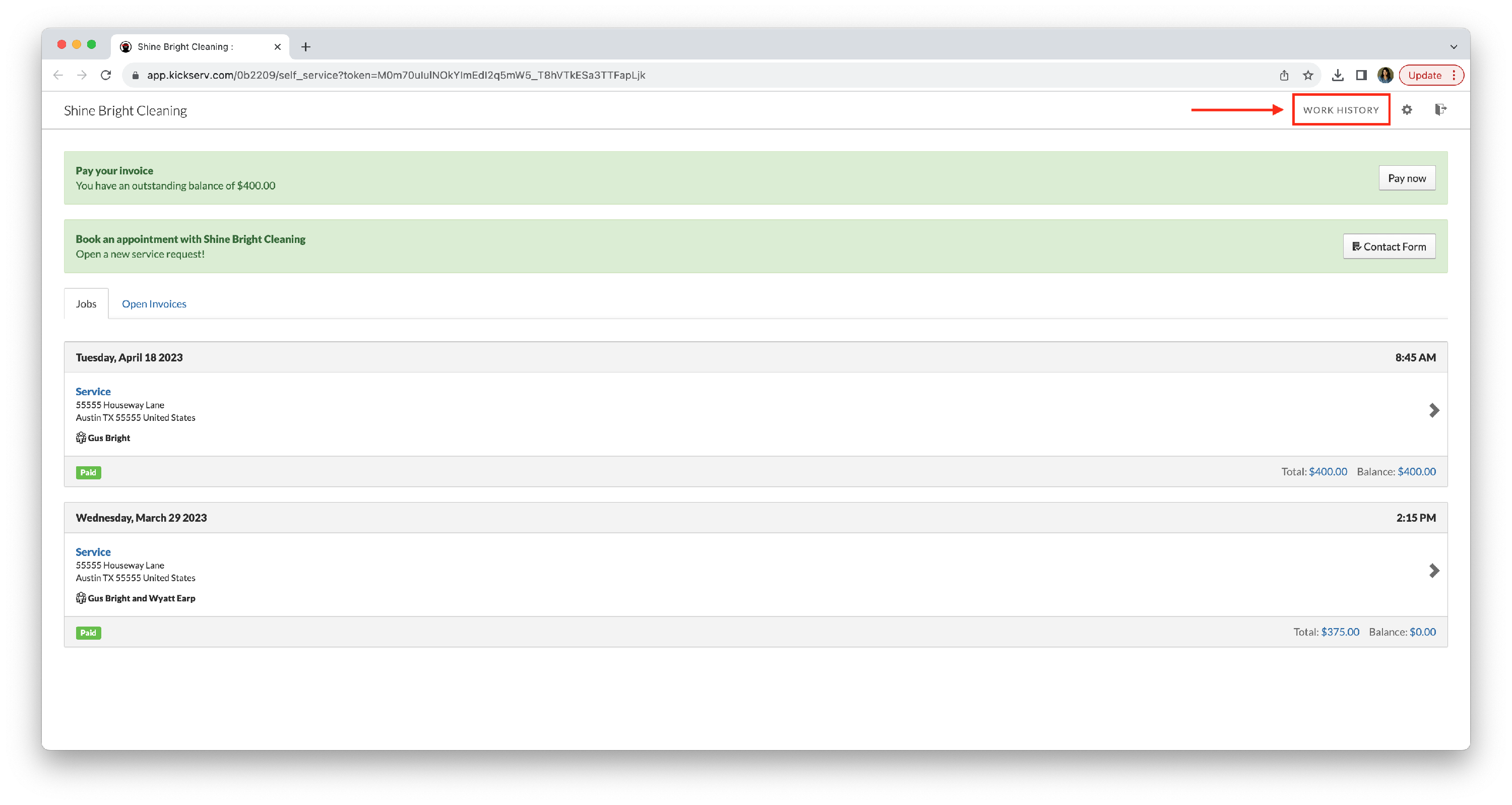Expand the April 18 job chevron
The image size is (1512, 805).
(1433, 410)
